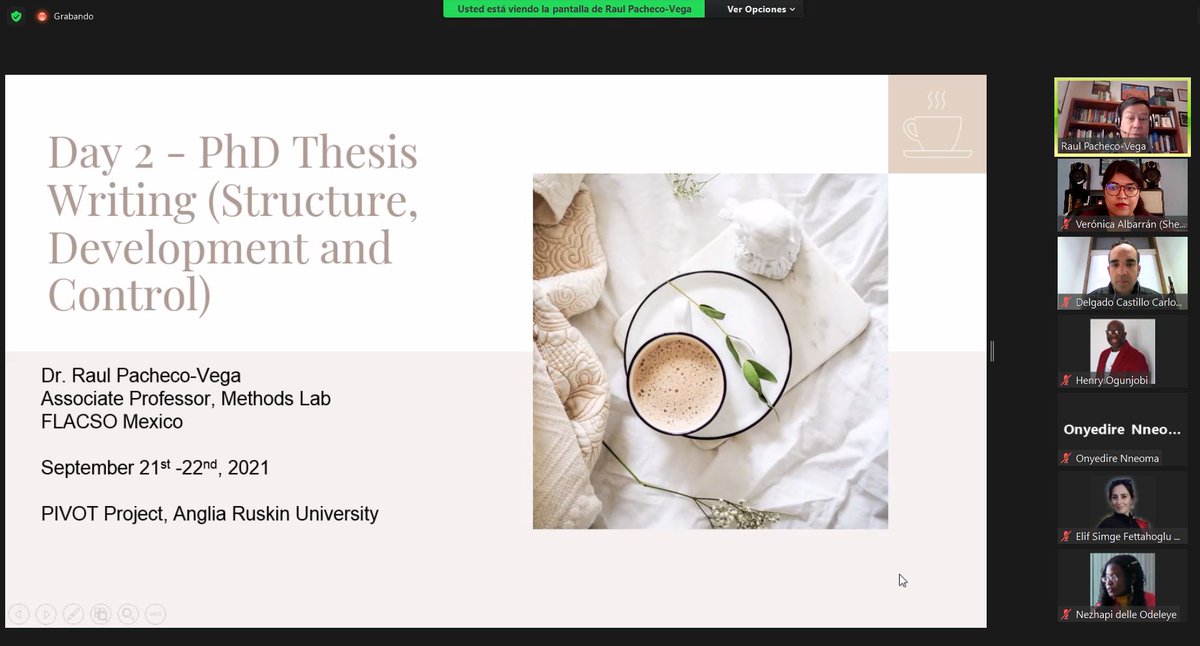Click the muted mic icon for Onyedire Nneoma
1200x646 pixels.
tap(1066, 458)
